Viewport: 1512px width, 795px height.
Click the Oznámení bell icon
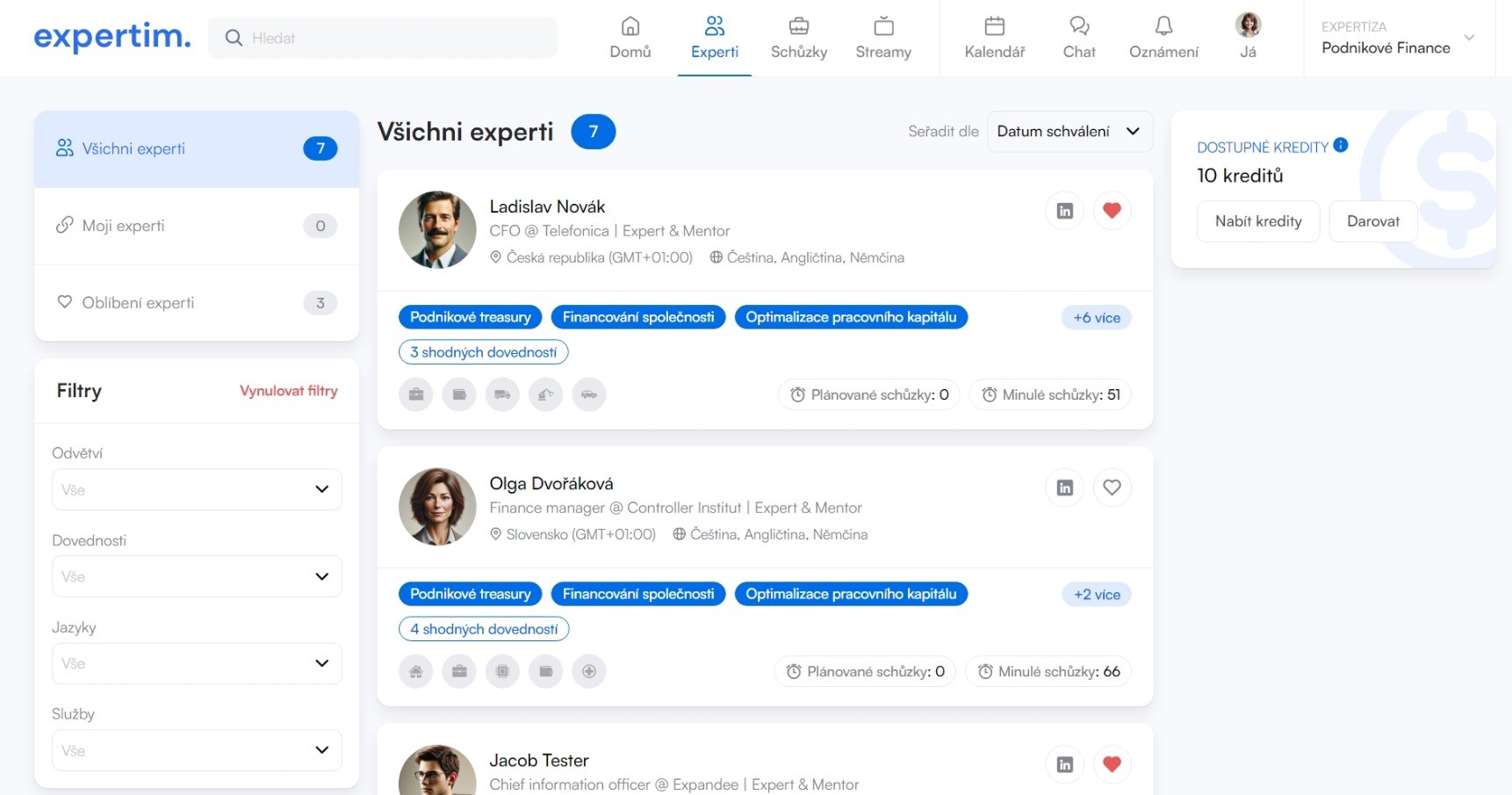pos(1163,26)
